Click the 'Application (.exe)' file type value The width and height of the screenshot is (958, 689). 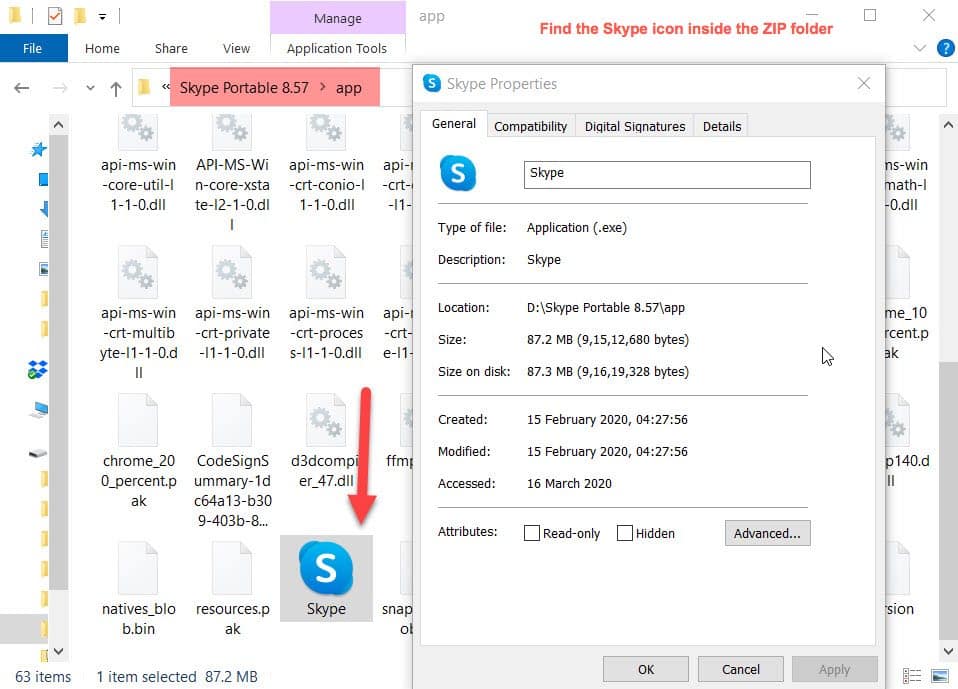577,228
